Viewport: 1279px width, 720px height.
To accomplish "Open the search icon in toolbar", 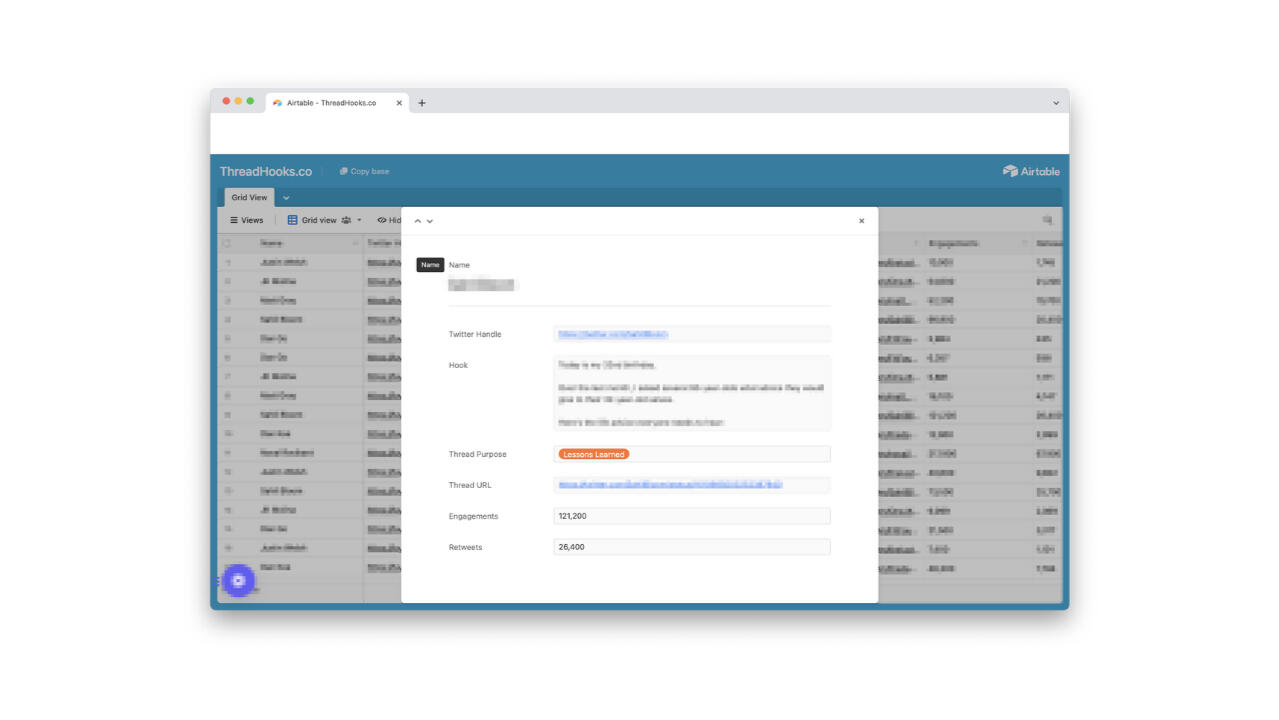I will [1047, 220].
